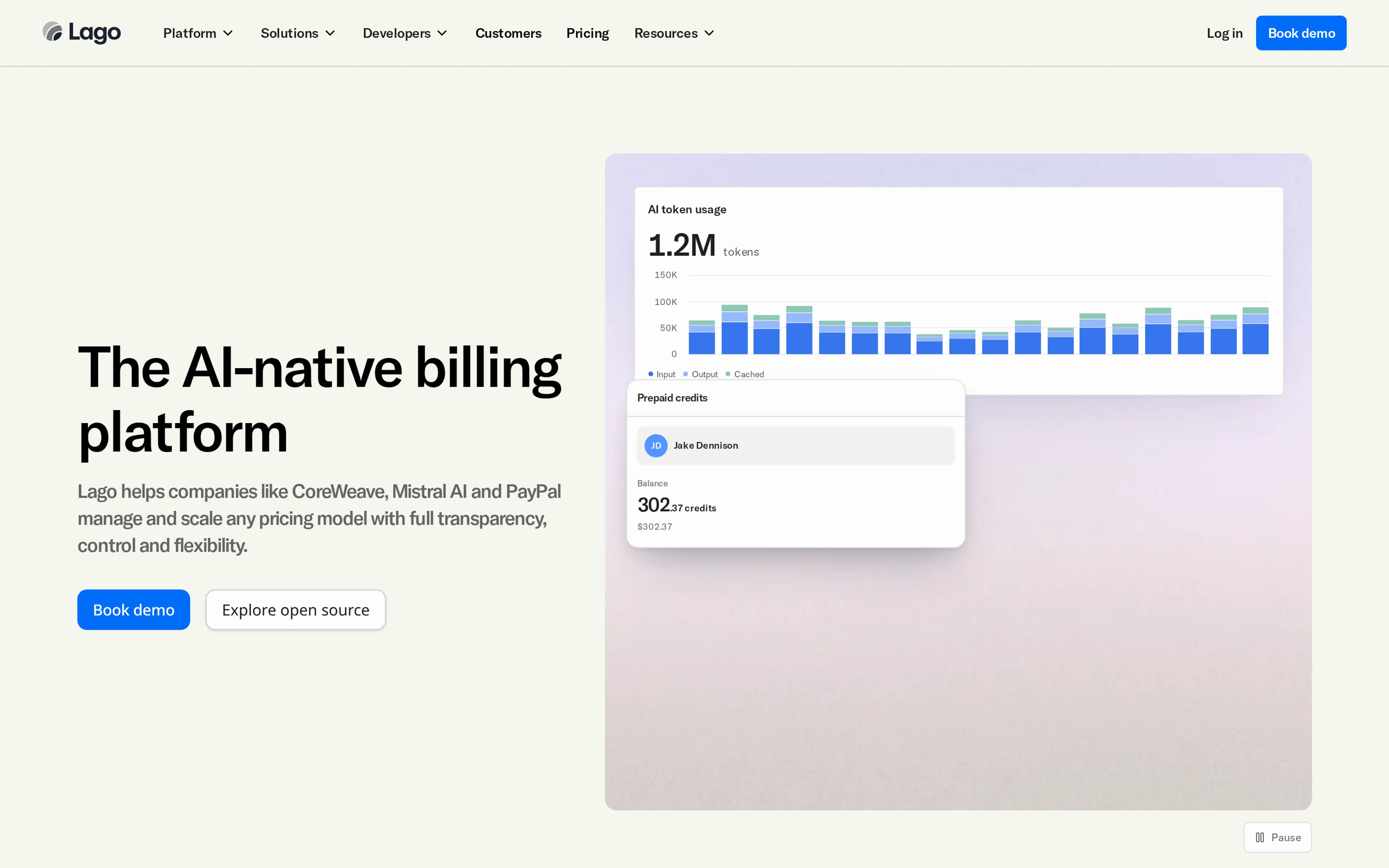1389x868 pixels.
Task: Open the Developers menu label
Action: pyautogui.click(x=396, y=33)
